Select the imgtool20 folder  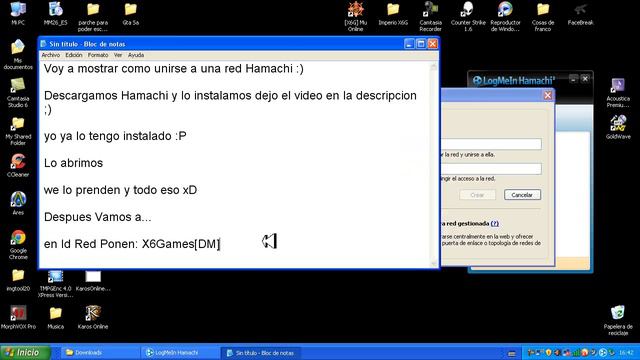pos(18,280)
